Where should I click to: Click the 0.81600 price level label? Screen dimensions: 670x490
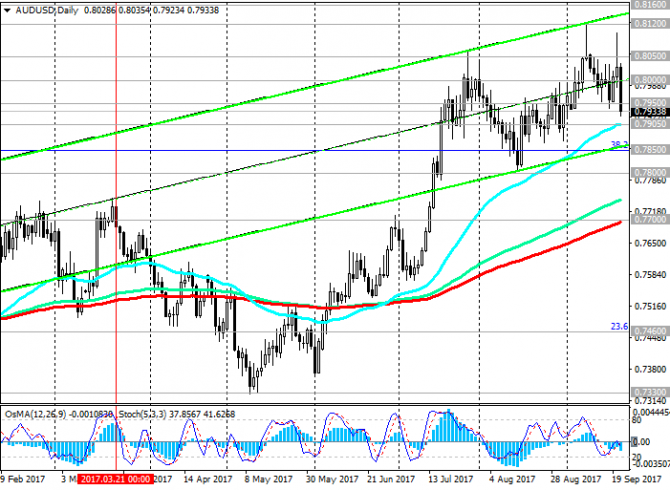(x=650, y=4)
